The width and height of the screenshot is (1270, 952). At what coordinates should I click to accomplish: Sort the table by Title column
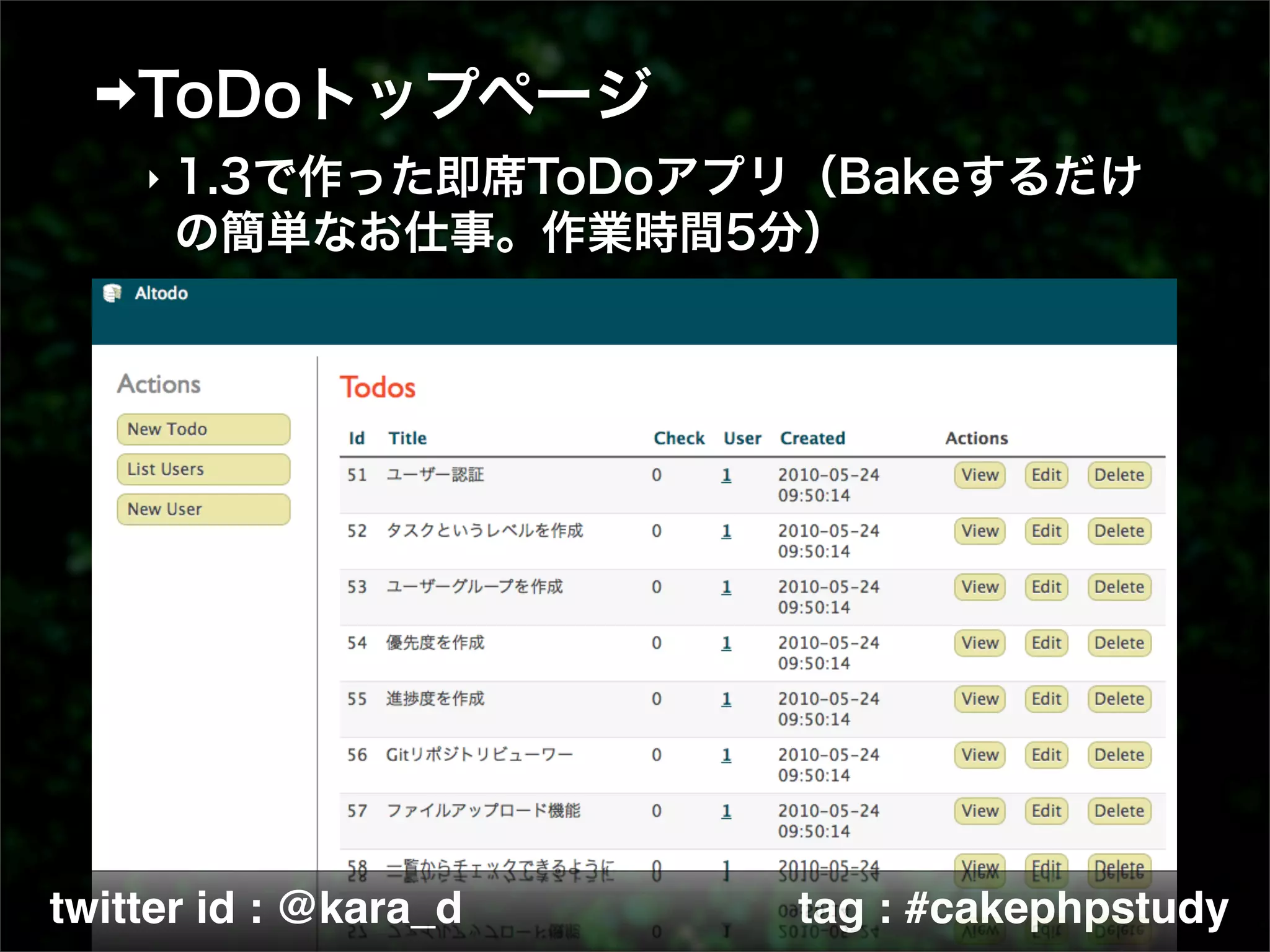407,438
